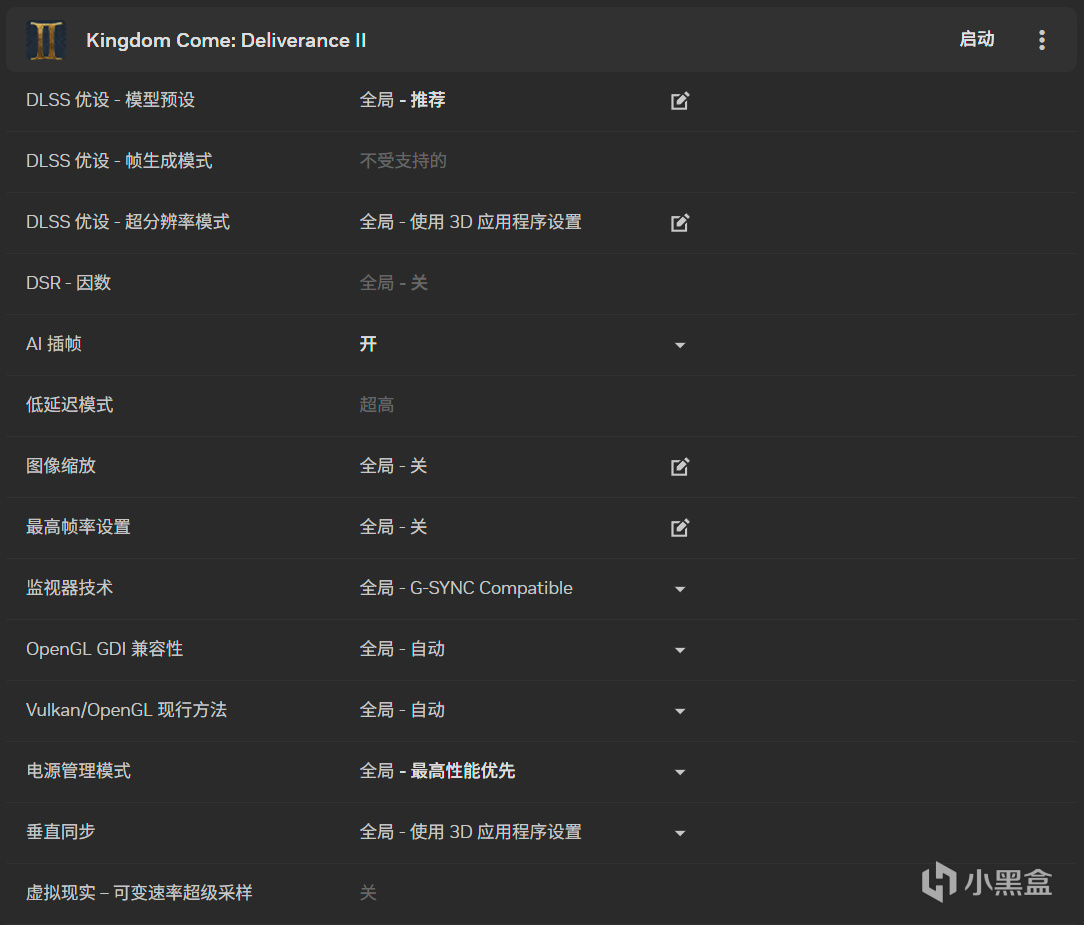1084x925 pixels.
Task: Click the 全局 - G-SYNC Compatible value
Action: 466,588
